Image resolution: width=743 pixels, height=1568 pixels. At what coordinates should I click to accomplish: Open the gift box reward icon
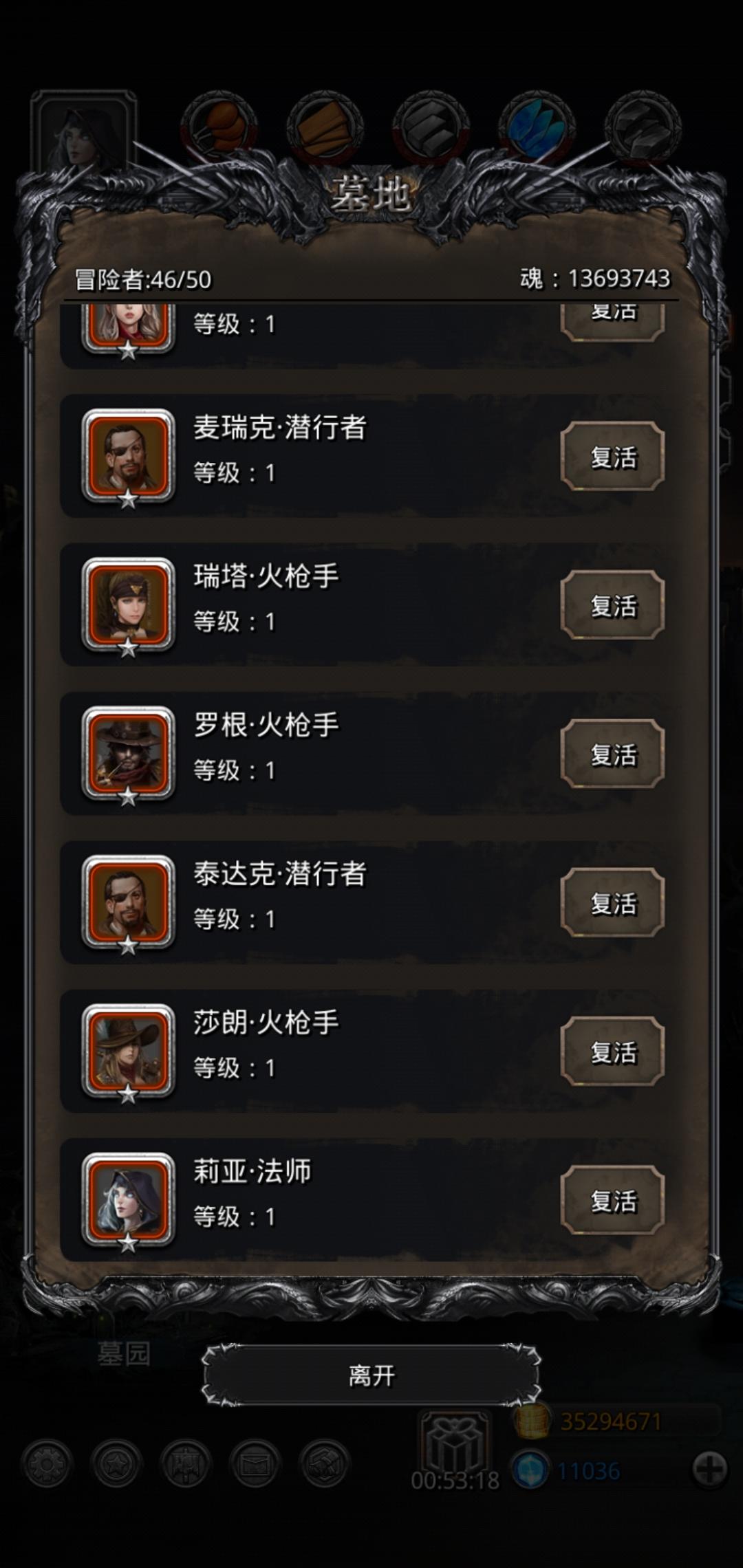click(455, 1441)
